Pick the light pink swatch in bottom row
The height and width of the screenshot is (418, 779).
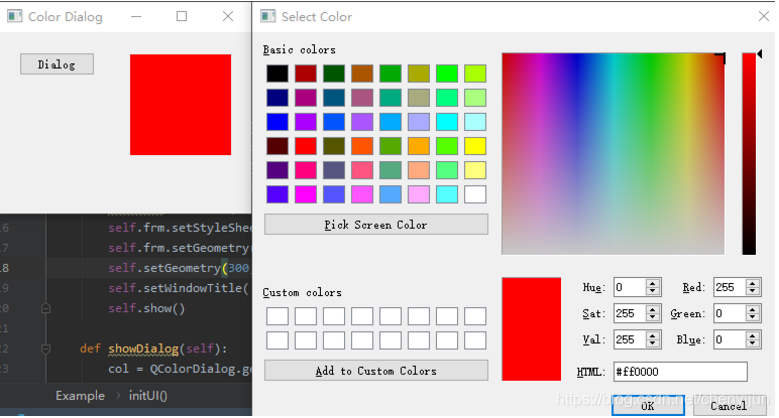tap(418, 194)
